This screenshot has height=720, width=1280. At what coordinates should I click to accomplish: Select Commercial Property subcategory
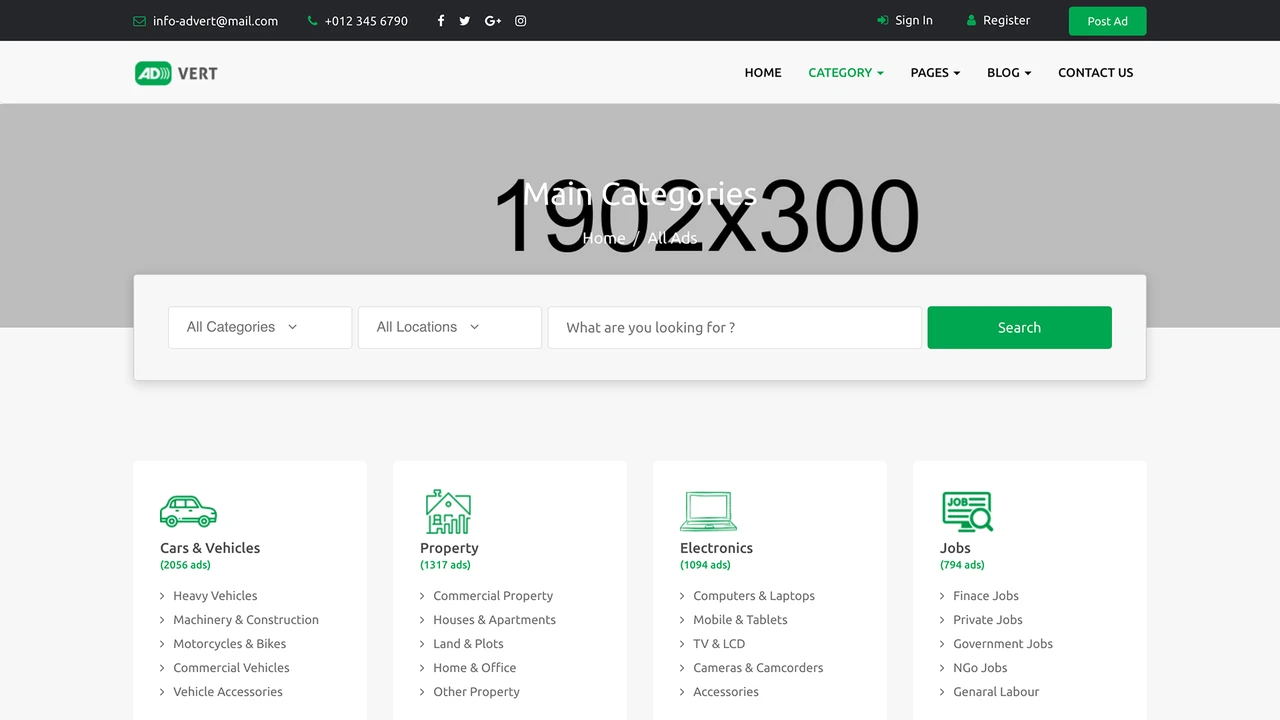[493, 596]
